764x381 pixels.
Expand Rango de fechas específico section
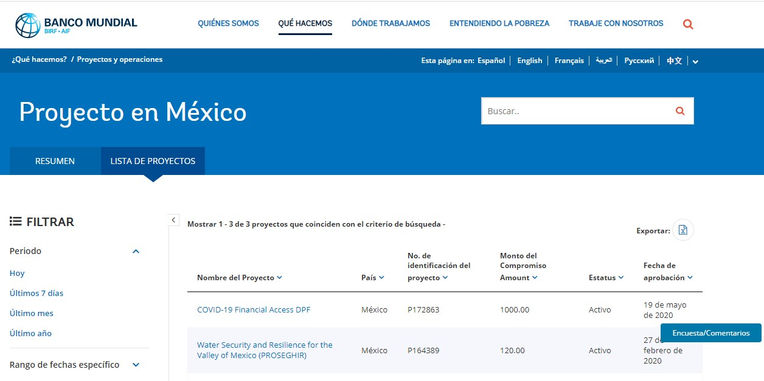[x=136, y=365]
